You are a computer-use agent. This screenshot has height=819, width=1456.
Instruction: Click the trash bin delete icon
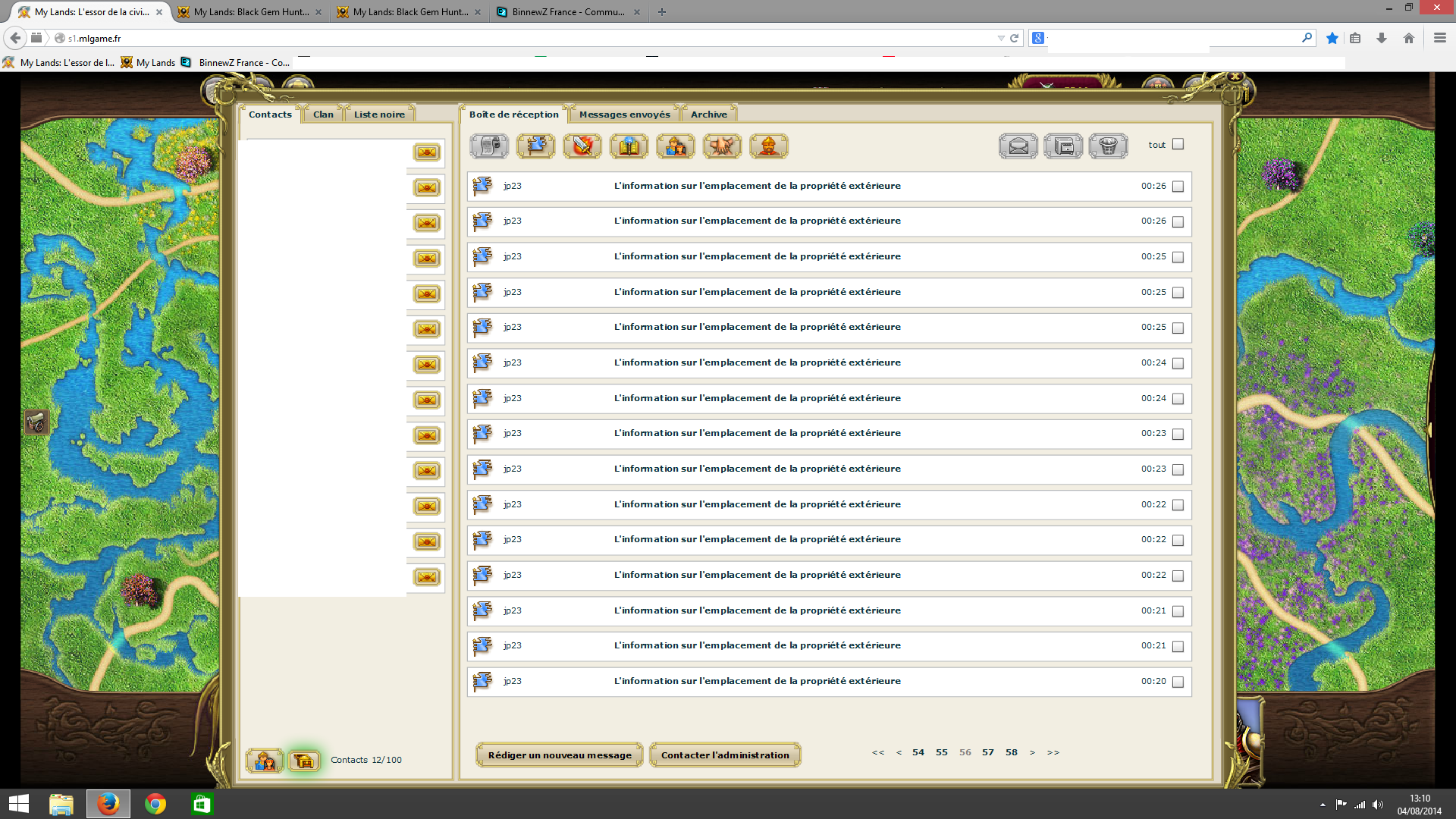coord(1108,146)
